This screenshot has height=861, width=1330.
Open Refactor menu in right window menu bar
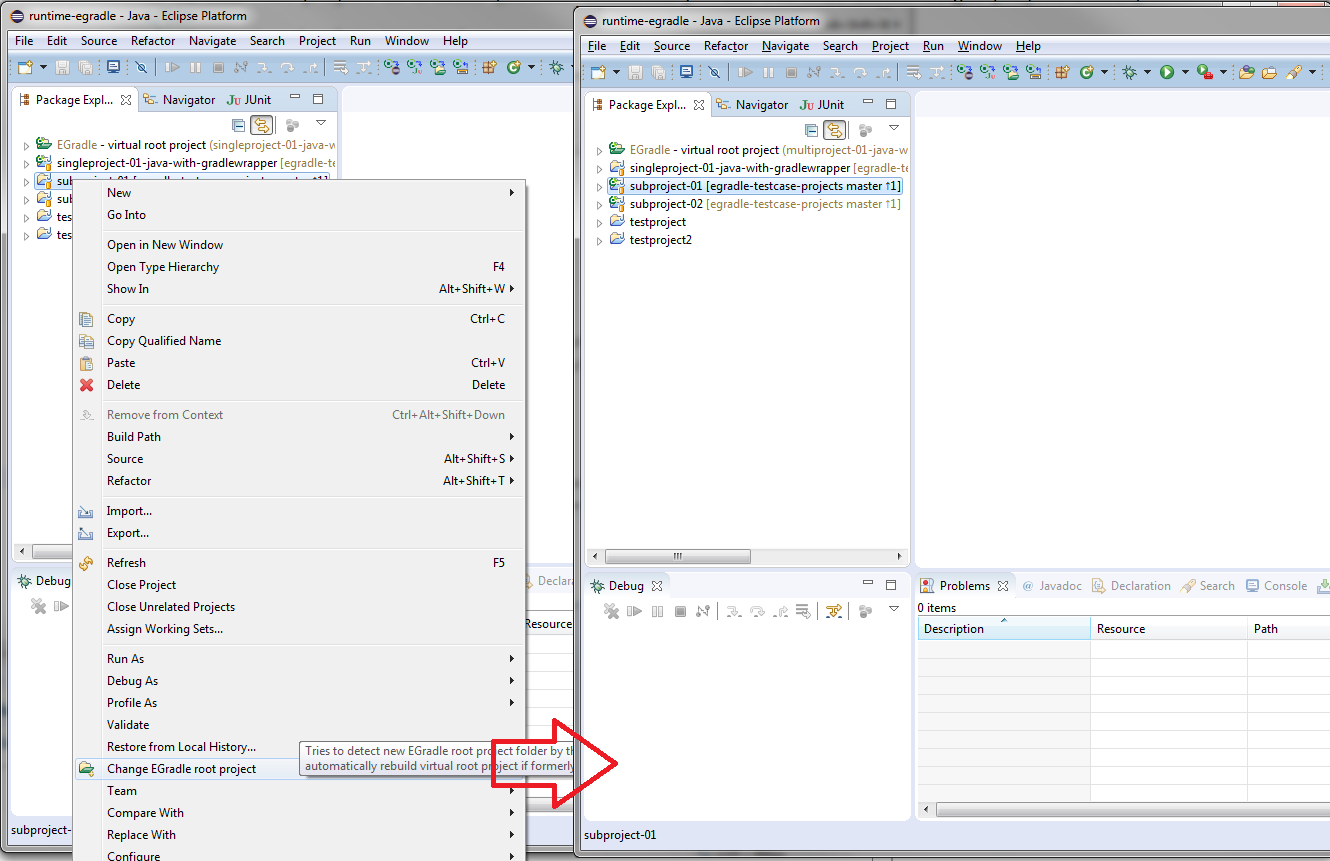click(x=726, y=46)
